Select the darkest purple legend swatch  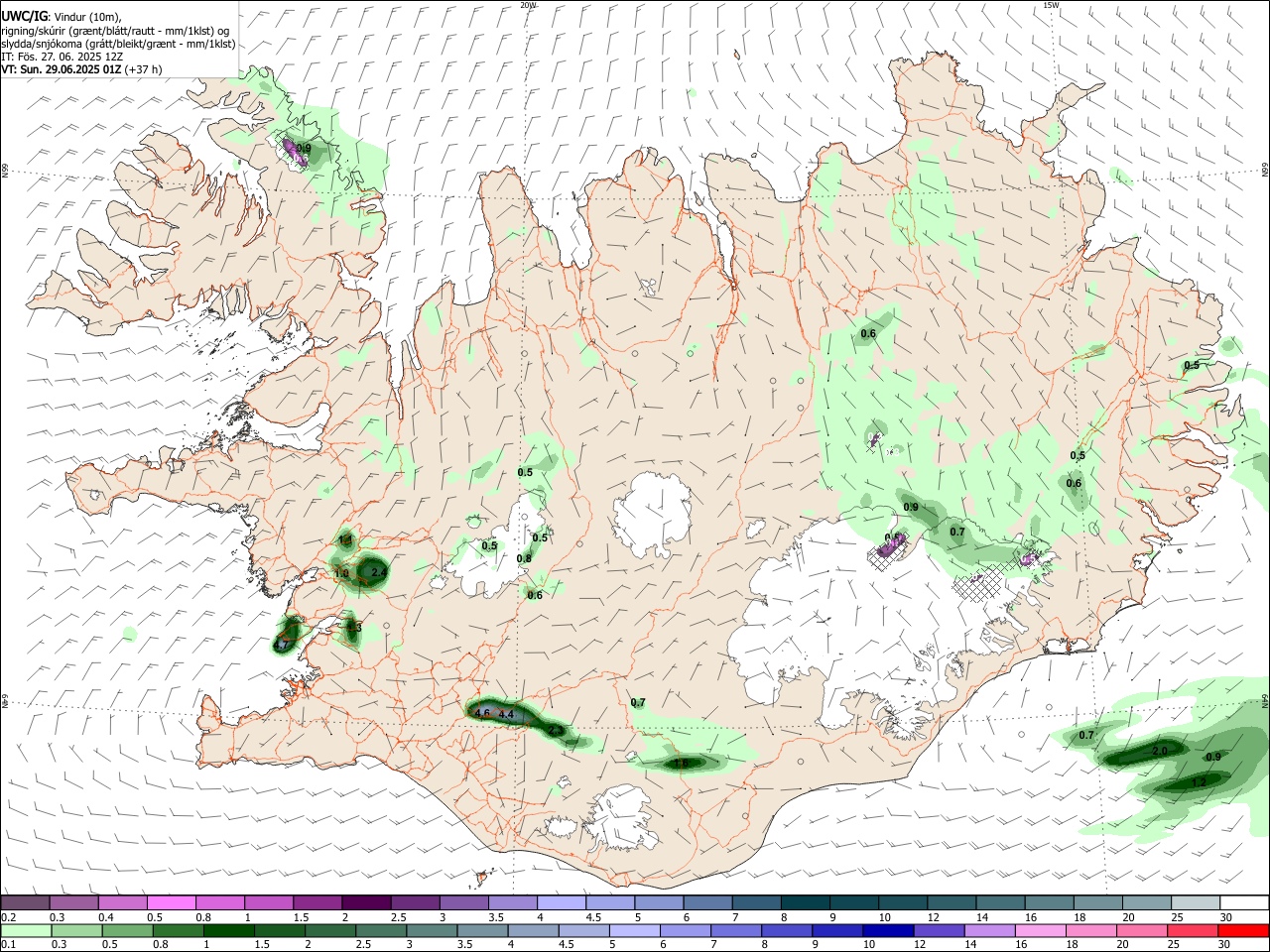tap(366, 903)
